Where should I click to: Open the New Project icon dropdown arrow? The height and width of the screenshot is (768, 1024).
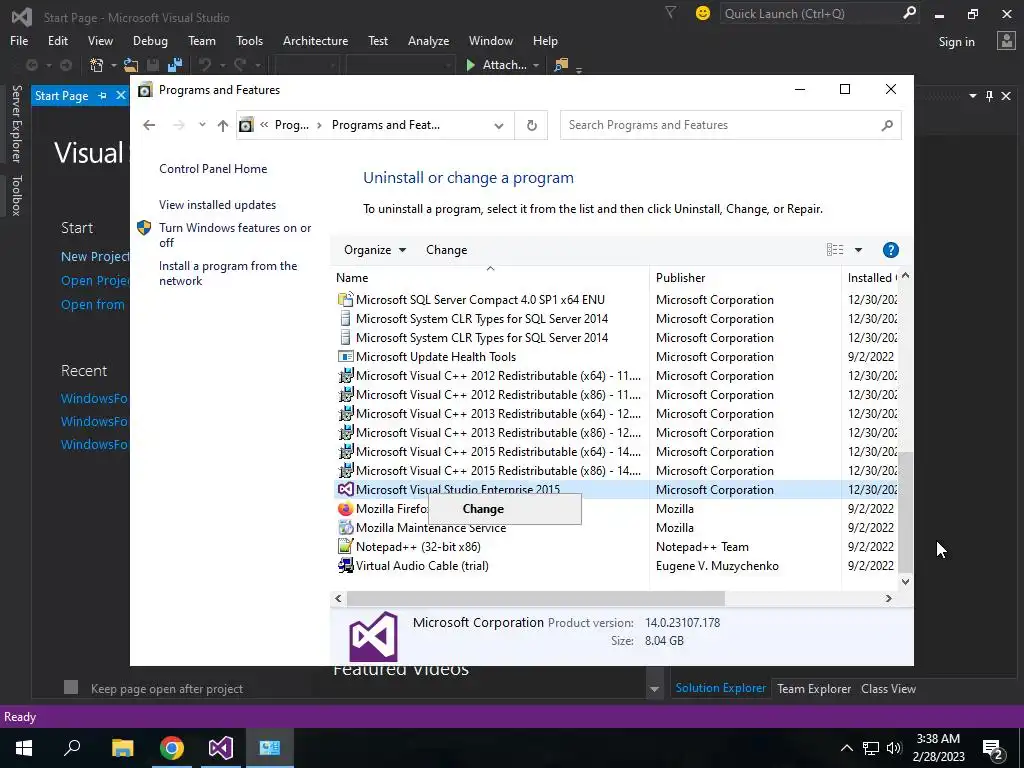click(113, 65)
